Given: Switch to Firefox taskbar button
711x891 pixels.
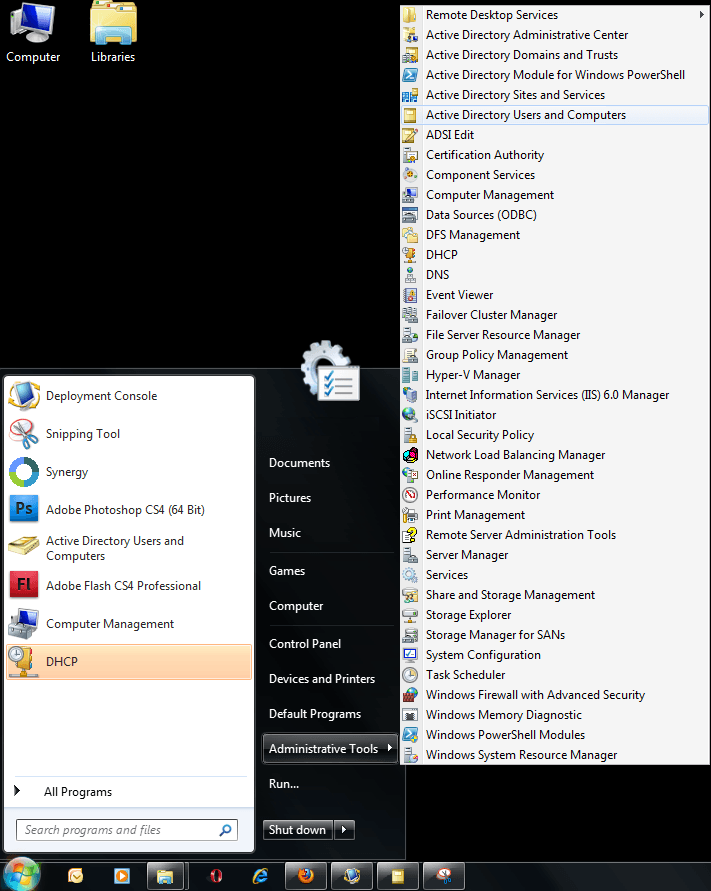Looking at the screenshot, I should pos(306,876).
